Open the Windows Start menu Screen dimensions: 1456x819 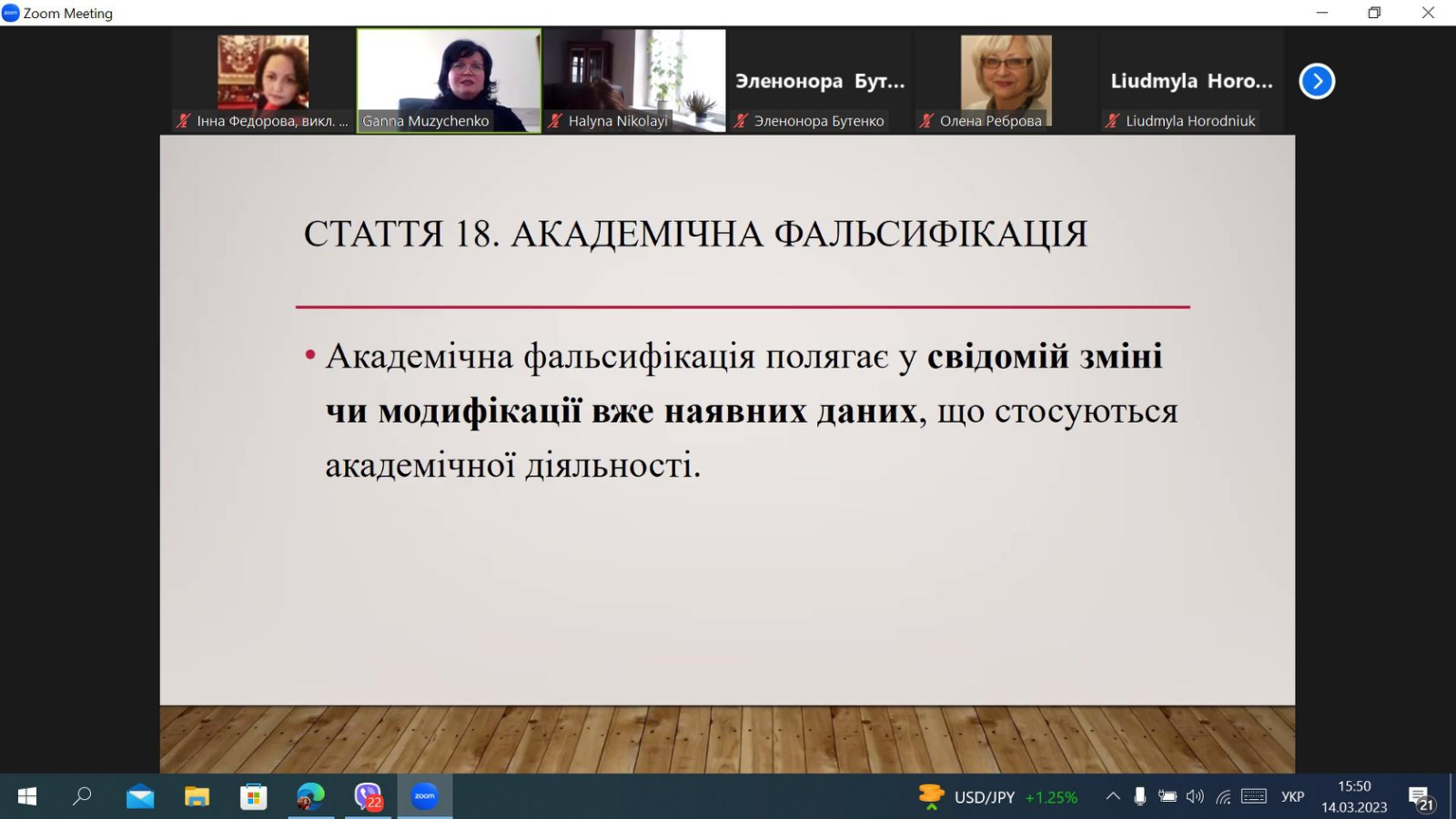[x=27, y=797]
